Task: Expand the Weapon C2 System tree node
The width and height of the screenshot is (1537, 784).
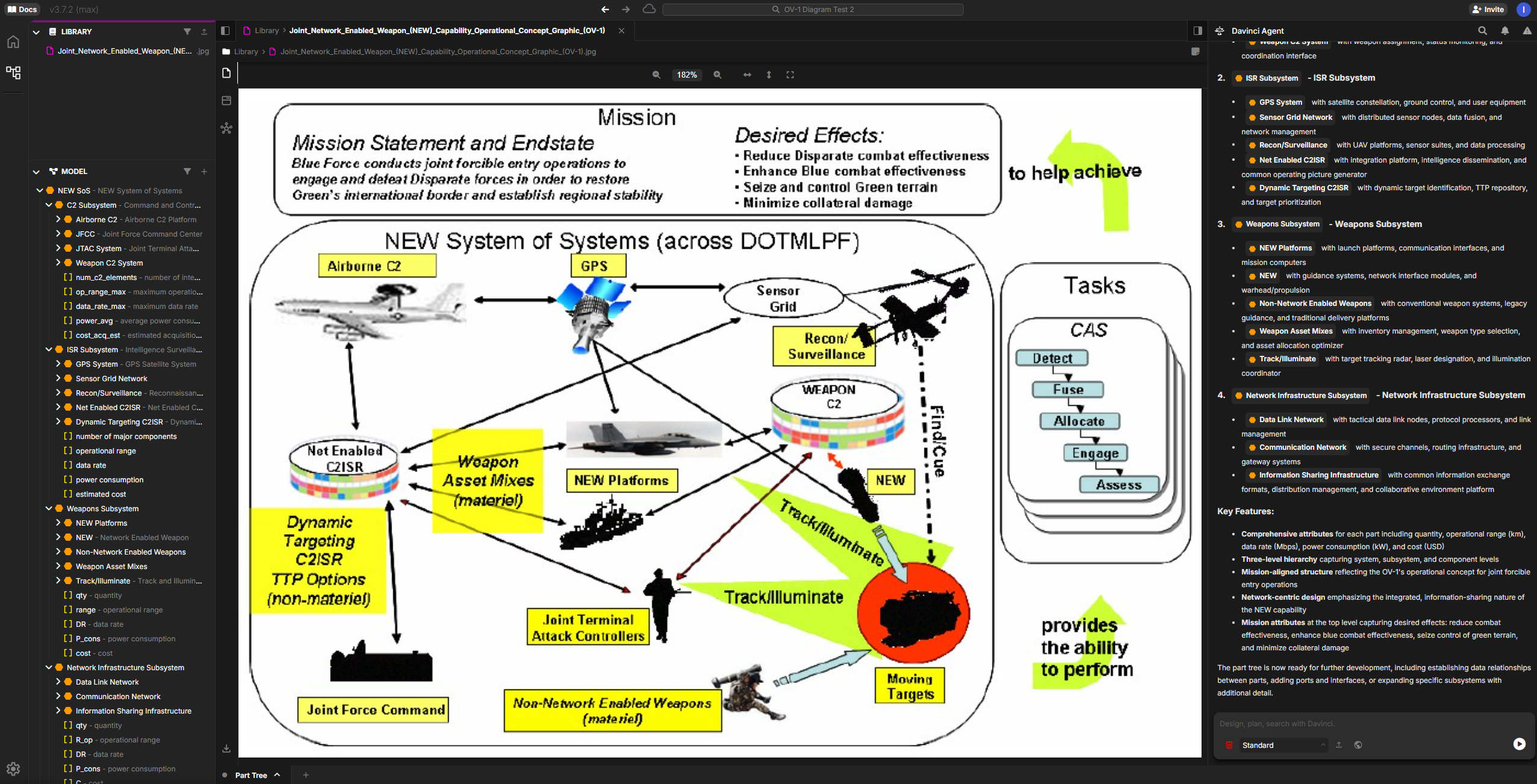Action: pyautogui.click(x=57, y=263)
